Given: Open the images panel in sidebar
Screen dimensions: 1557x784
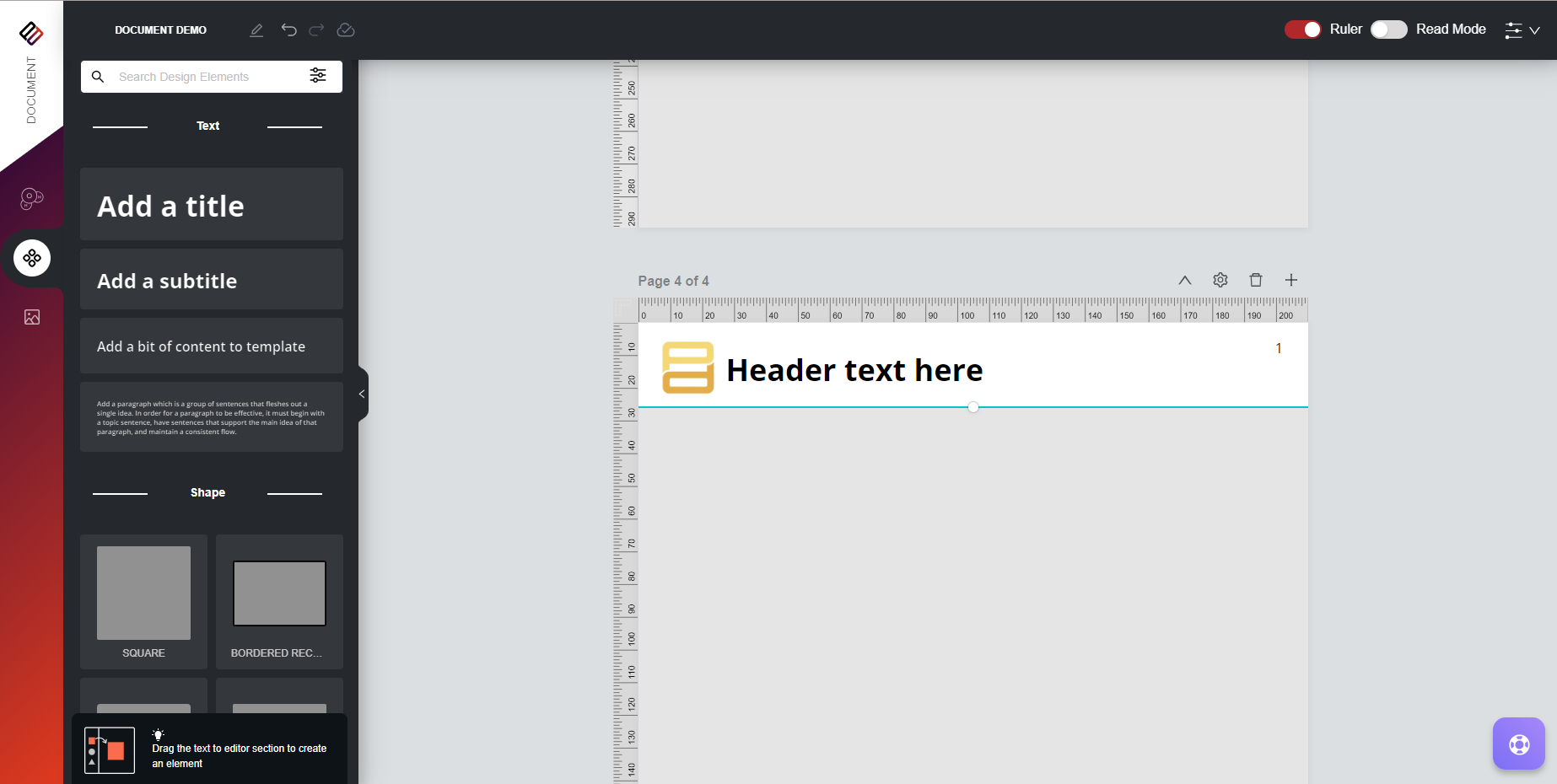Looking at the screenshot, I should point(32,317).
